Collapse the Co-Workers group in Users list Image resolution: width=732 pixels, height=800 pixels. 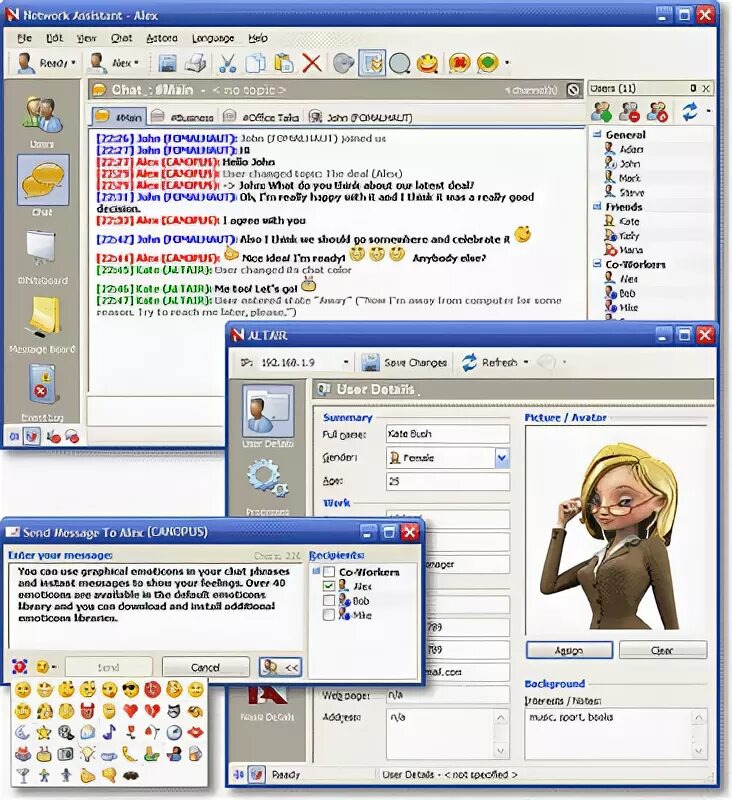597,264
